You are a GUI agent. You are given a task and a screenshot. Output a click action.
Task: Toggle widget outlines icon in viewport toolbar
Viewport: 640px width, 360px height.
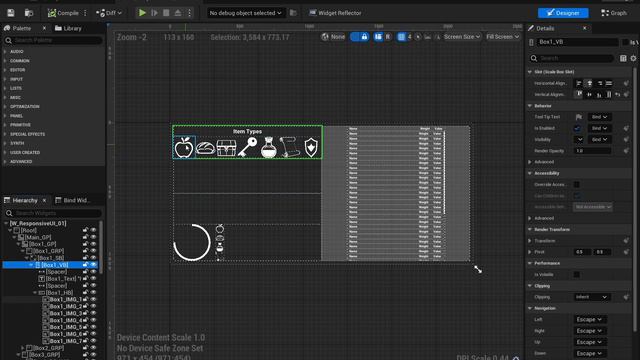click(x=378, y=37)
